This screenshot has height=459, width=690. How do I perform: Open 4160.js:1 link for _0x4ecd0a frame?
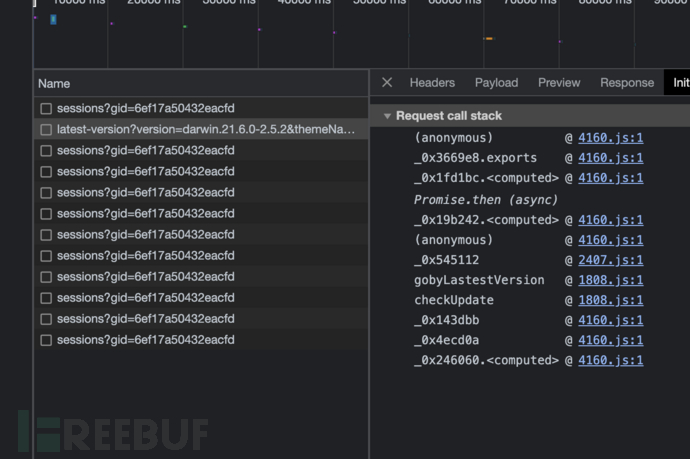(610, 340)
